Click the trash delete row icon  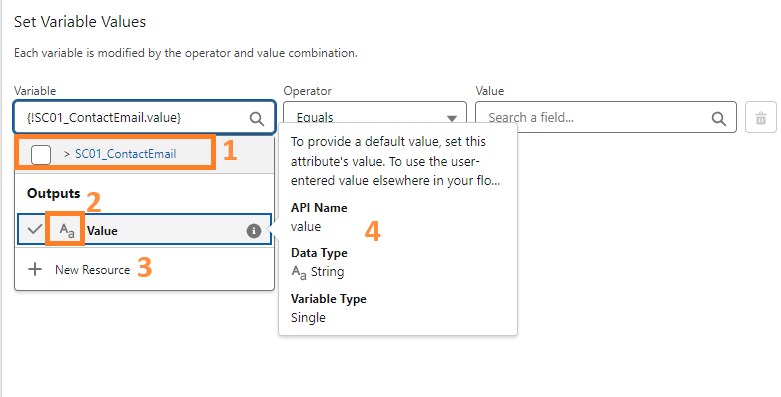(x=761, y=118)
